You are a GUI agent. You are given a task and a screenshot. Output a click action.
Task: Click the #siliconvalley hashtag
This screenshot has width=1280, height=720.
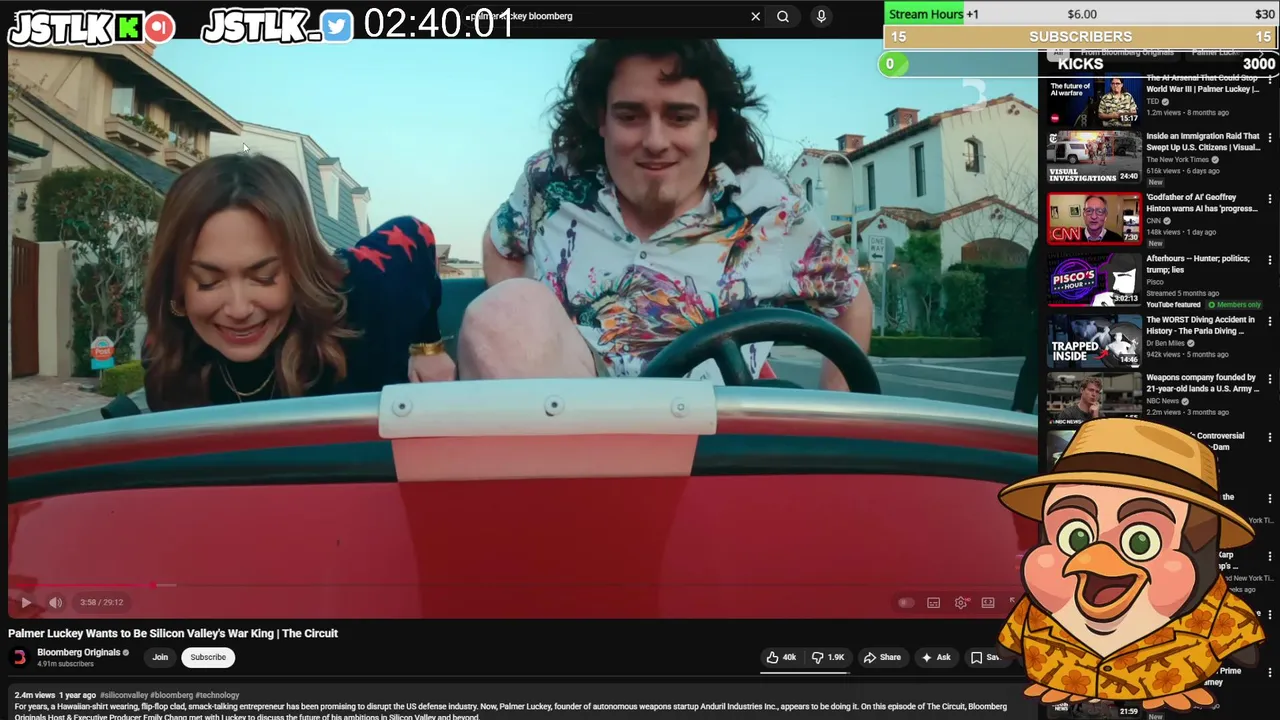pos(125,695)
